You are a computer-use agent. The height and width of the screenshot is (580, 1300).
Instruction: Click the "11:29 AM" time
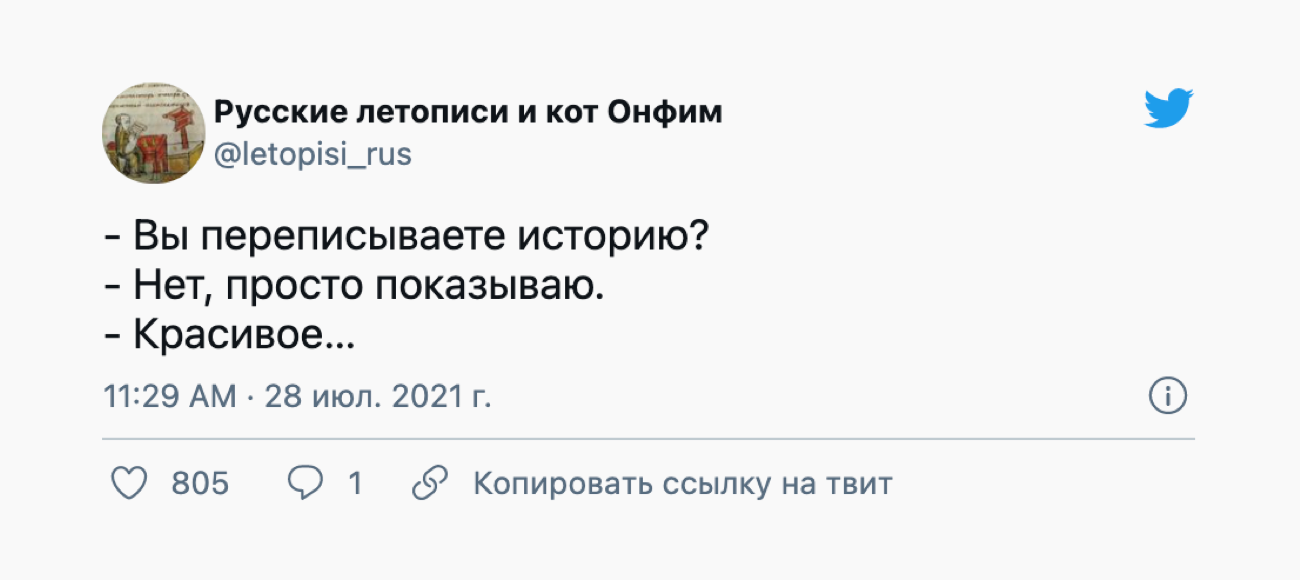170,397
